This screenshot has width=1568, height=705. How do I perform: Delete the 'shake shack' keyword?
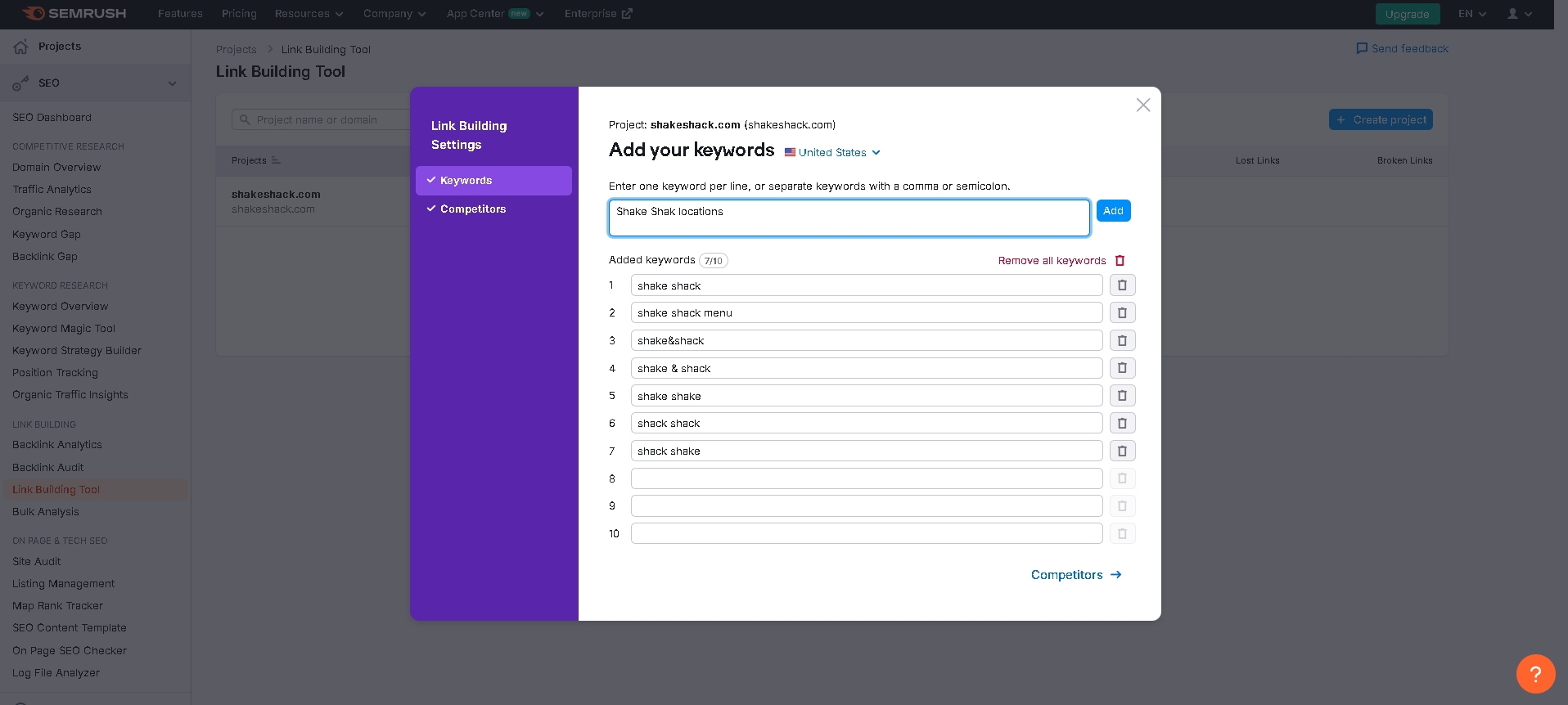point(1122,285)
